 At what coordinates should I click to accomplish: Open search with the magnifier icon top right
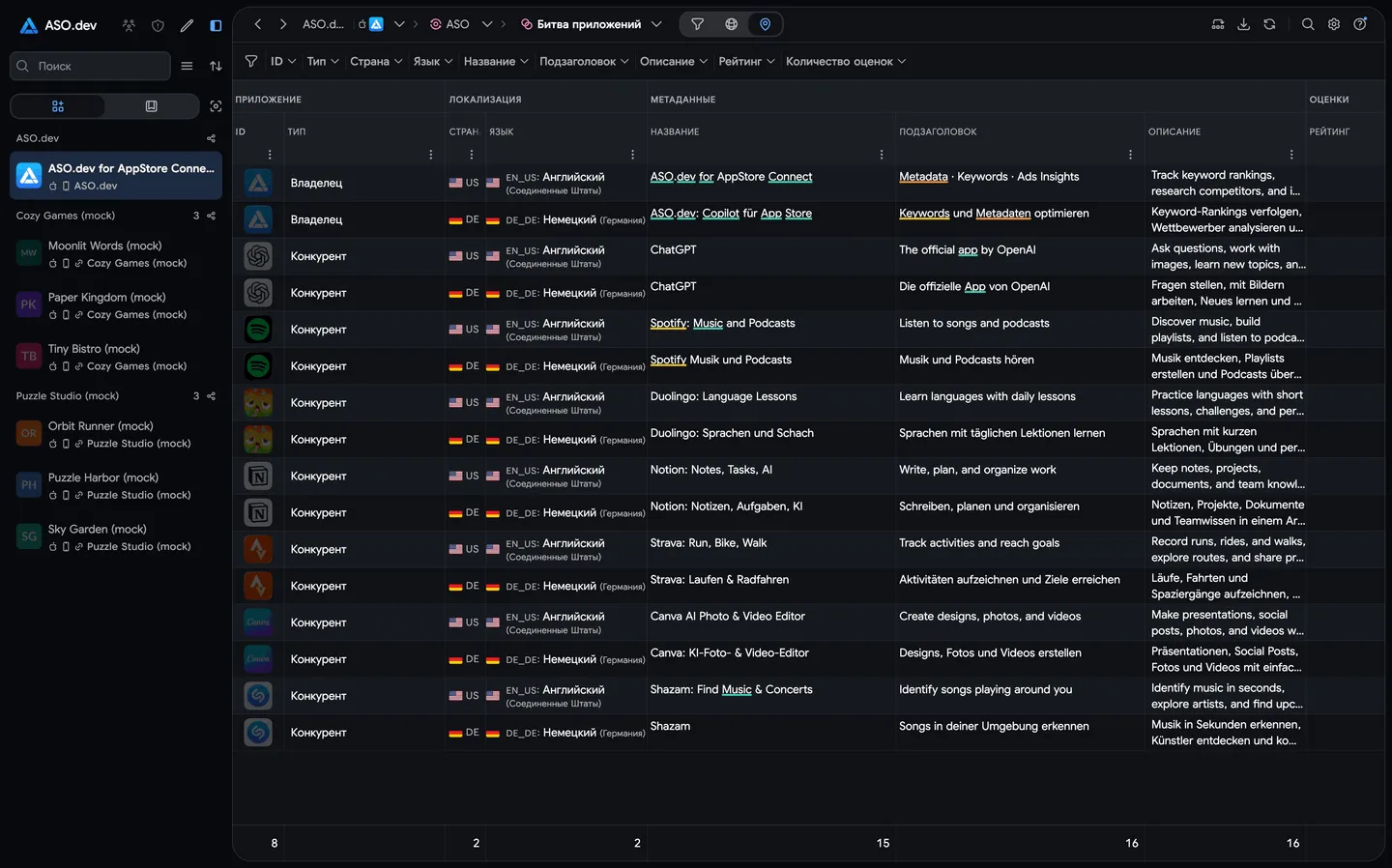(1308, 24)
